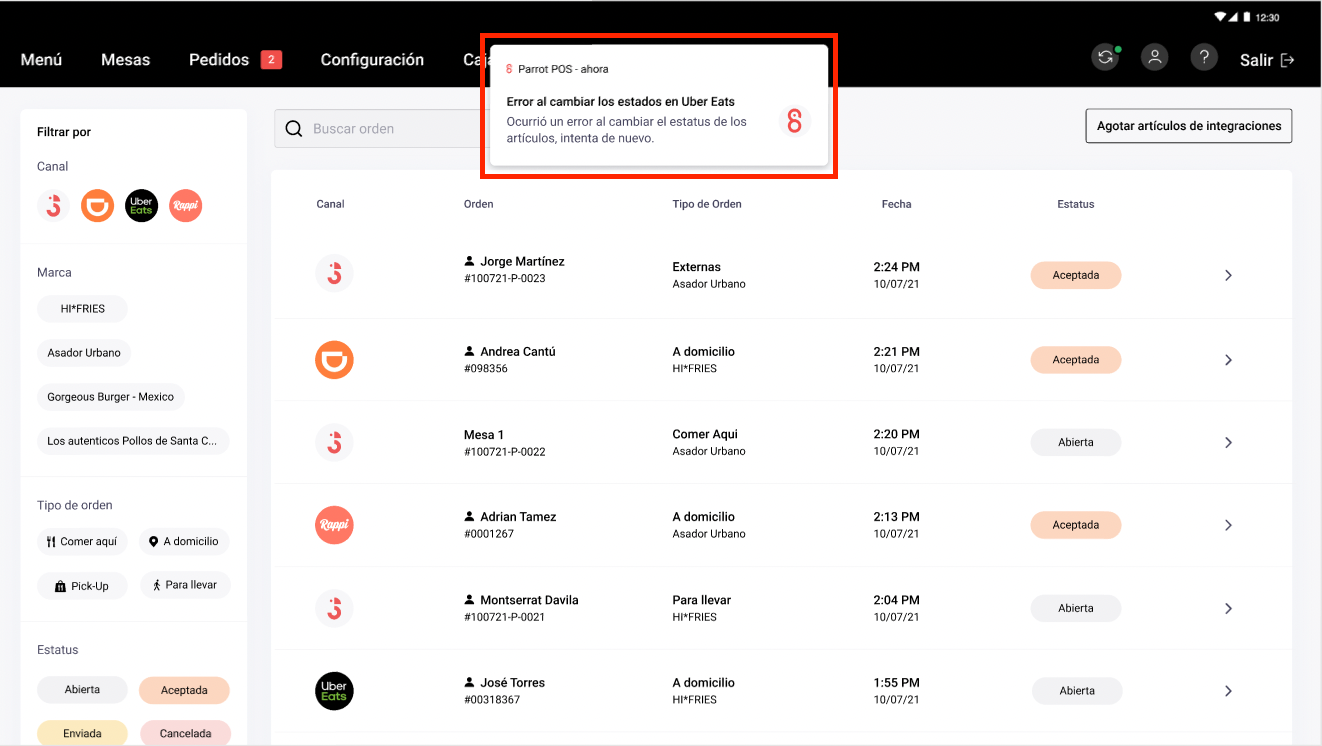Open the Mesas tab
Screen dimensions: 1322x746
(126, 60)
